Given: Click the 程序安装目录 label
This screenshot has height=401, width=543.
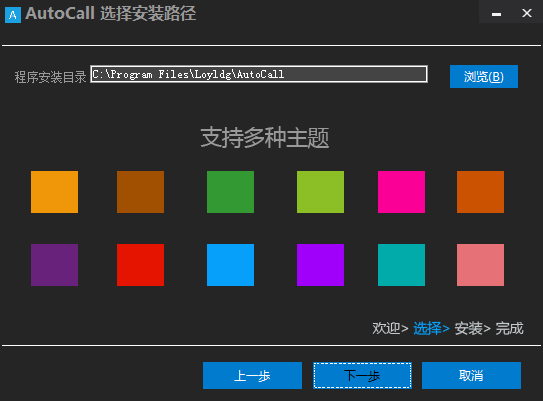Looking at the screenshot, I should (50, 77).
